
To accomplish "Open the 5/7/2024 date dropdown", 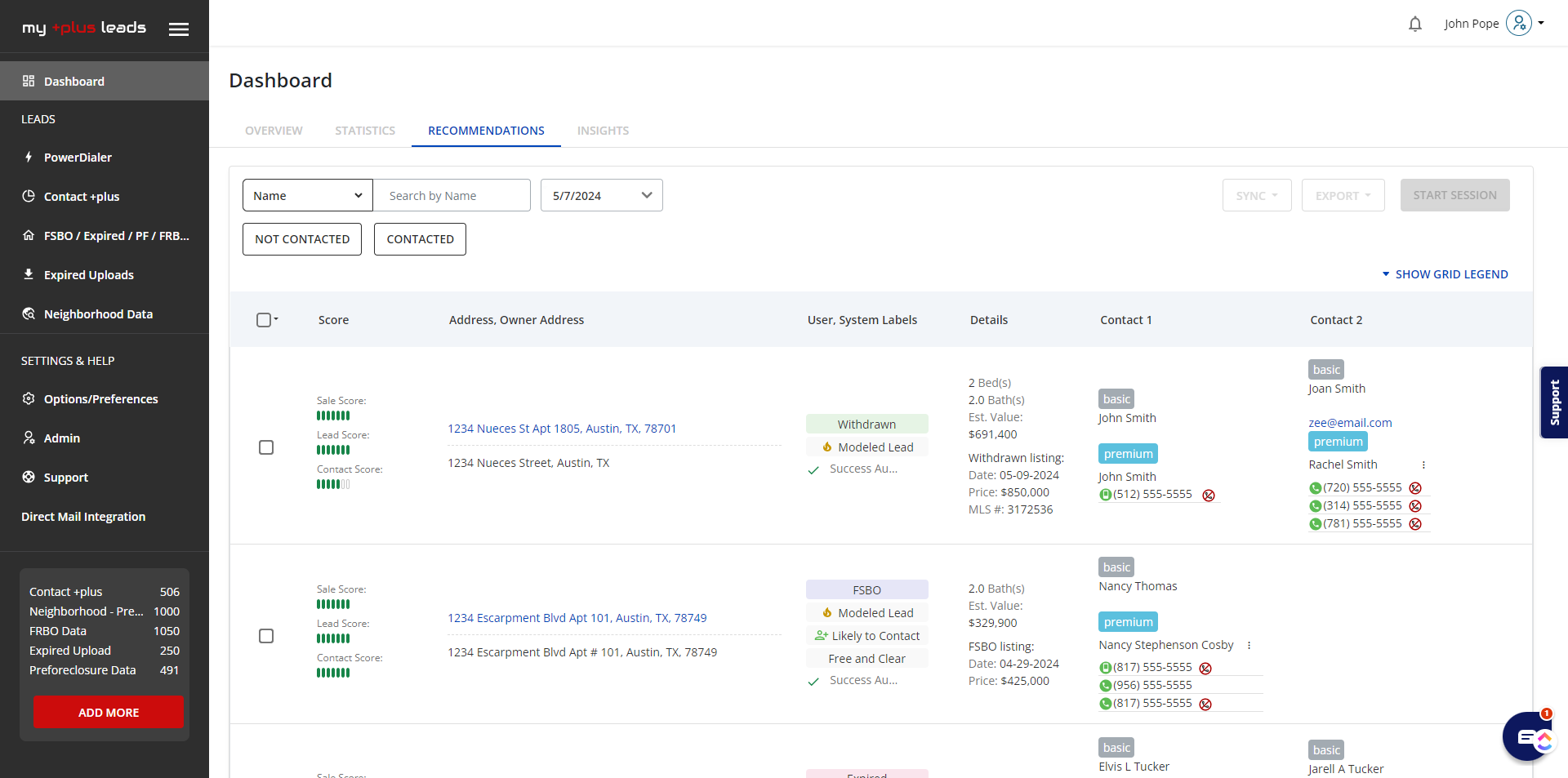I will [601, 196].
